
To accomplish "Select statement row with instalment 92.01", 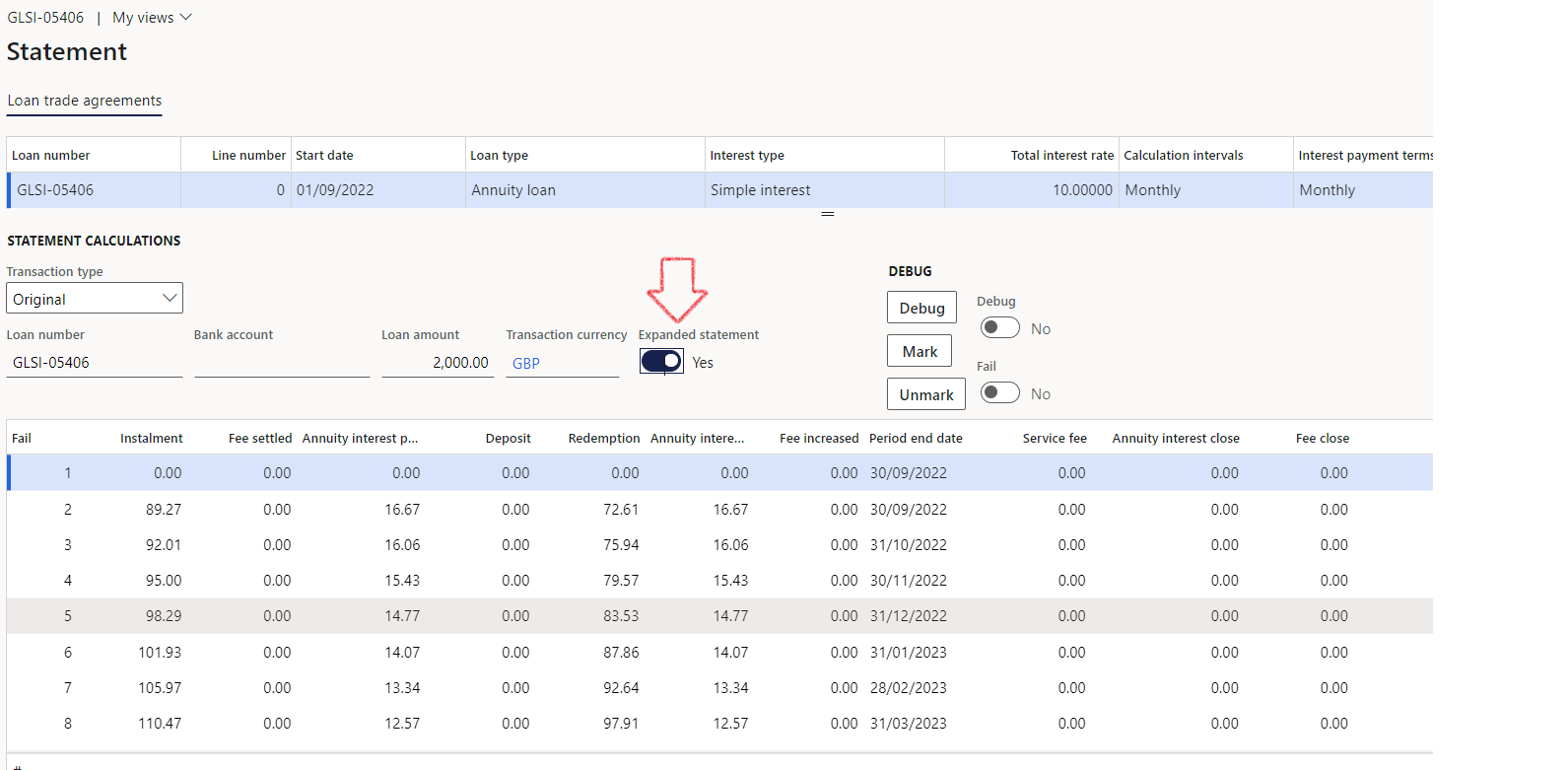I will point(719,545).
